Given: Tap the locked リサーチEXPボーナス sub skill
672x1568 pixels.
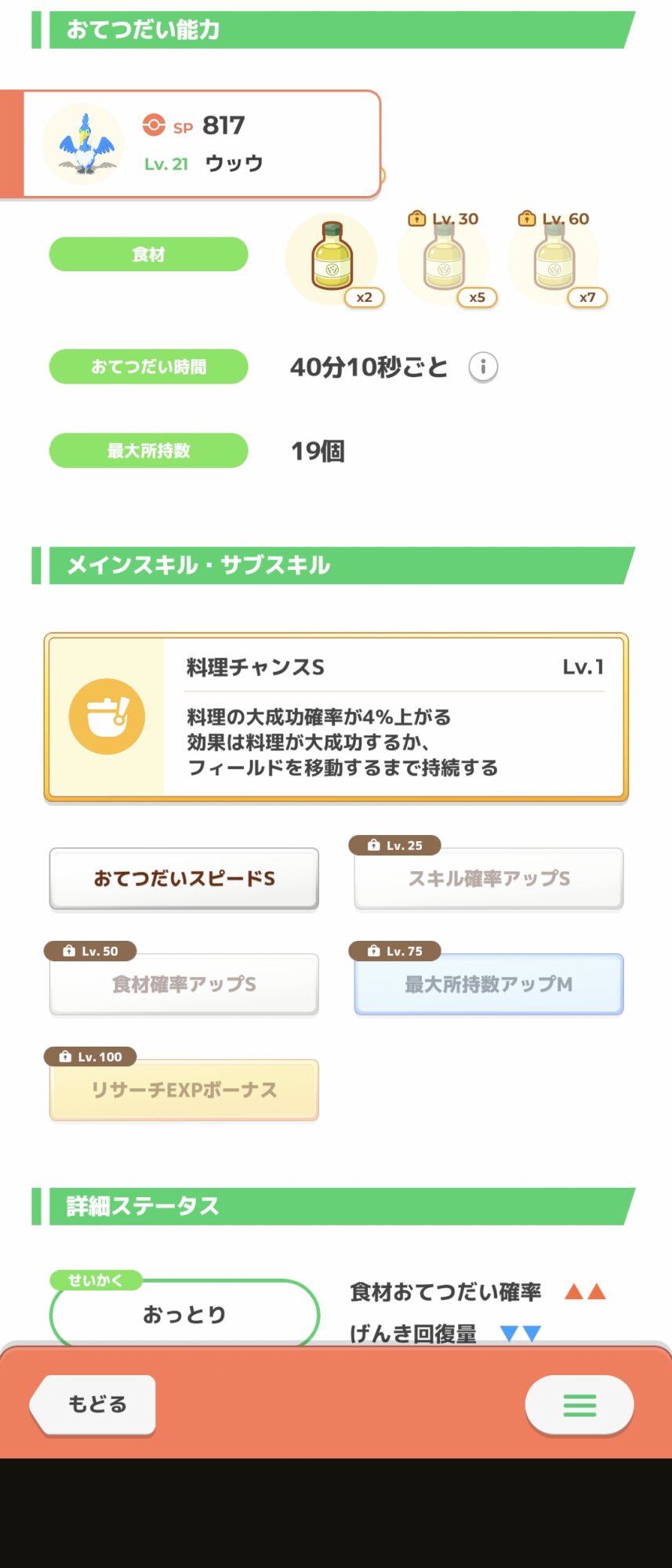Looking at the screenshot, I should (x=184, y=1091).
